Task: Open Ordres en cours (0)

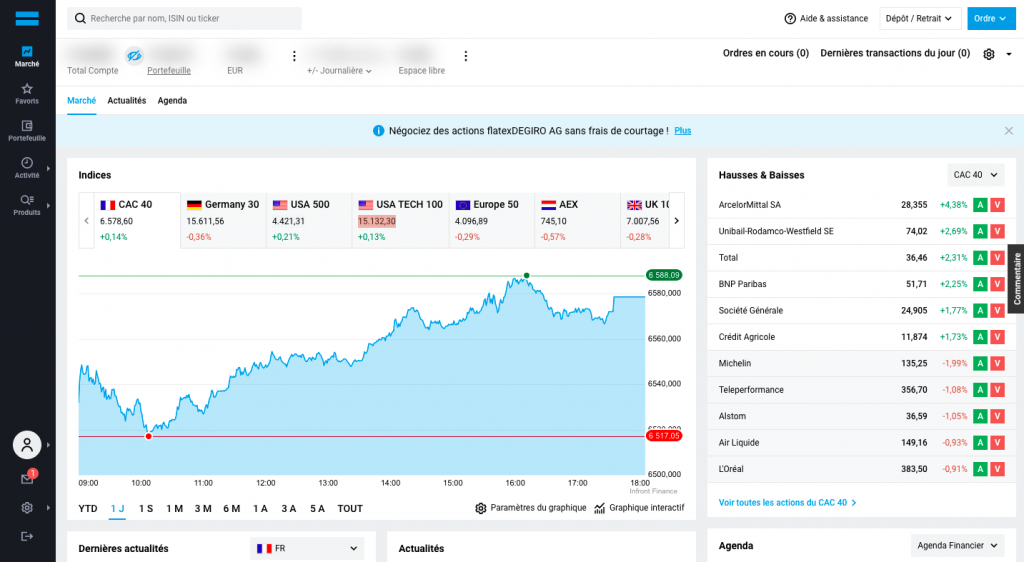Action: click(x=765, y=53)
